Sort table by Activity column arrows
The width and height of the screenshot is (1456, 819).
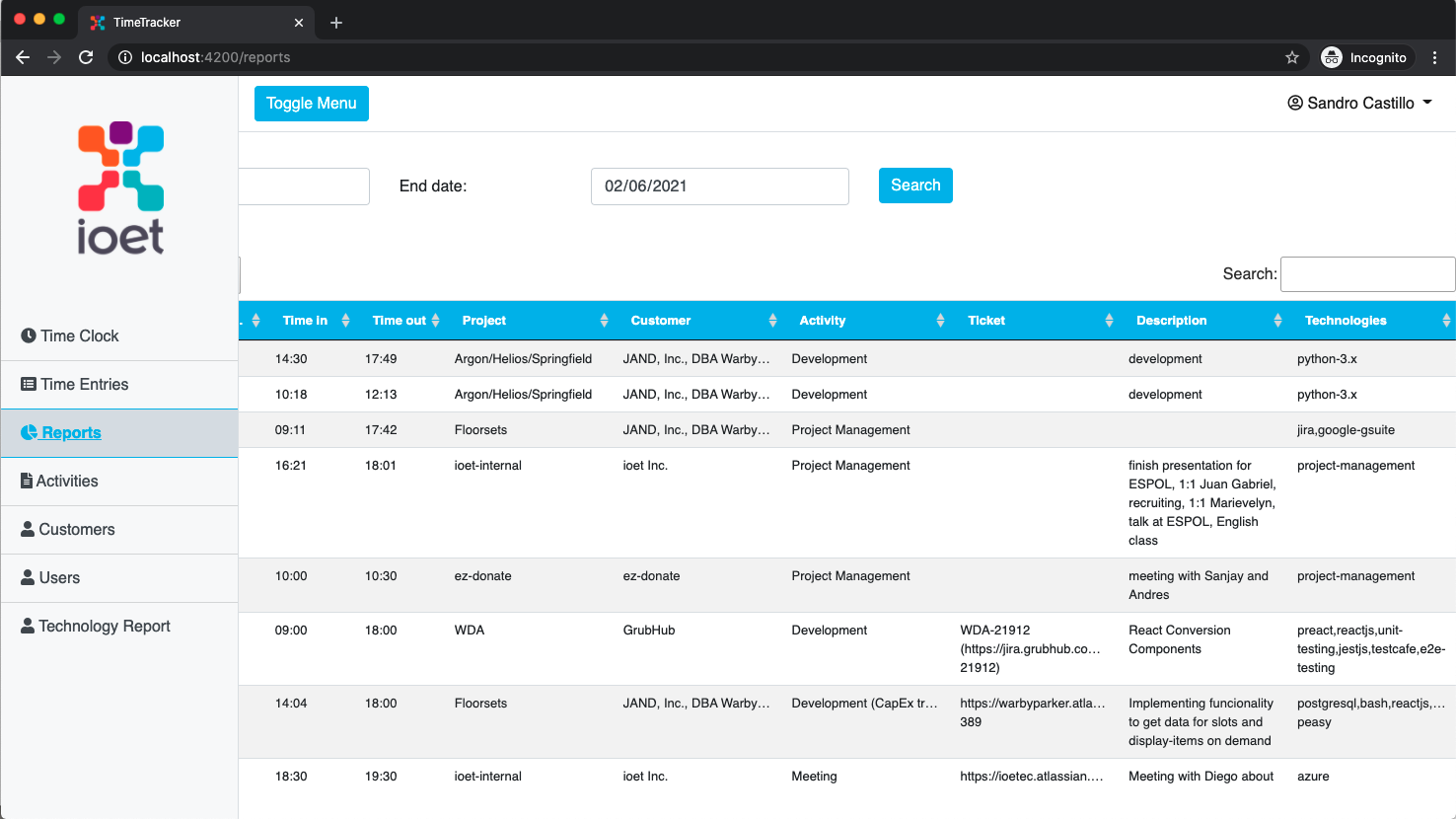click(940, 321)
